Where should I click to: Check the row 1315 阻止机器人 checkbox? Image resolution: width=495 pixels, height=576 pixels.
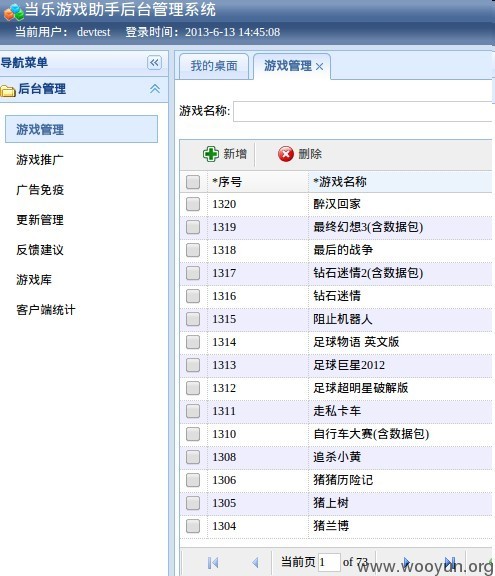(193, 319)
